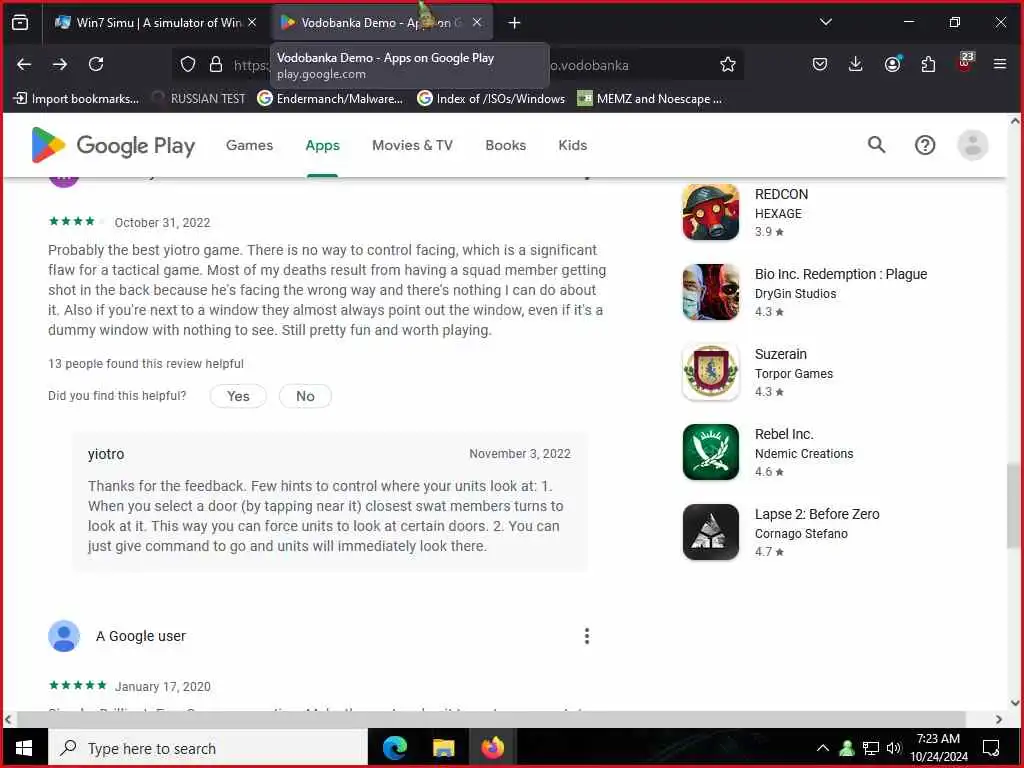Open the MEMZ and Noescape bookmark
1024x768 pixels.
(x=650, y=99)
